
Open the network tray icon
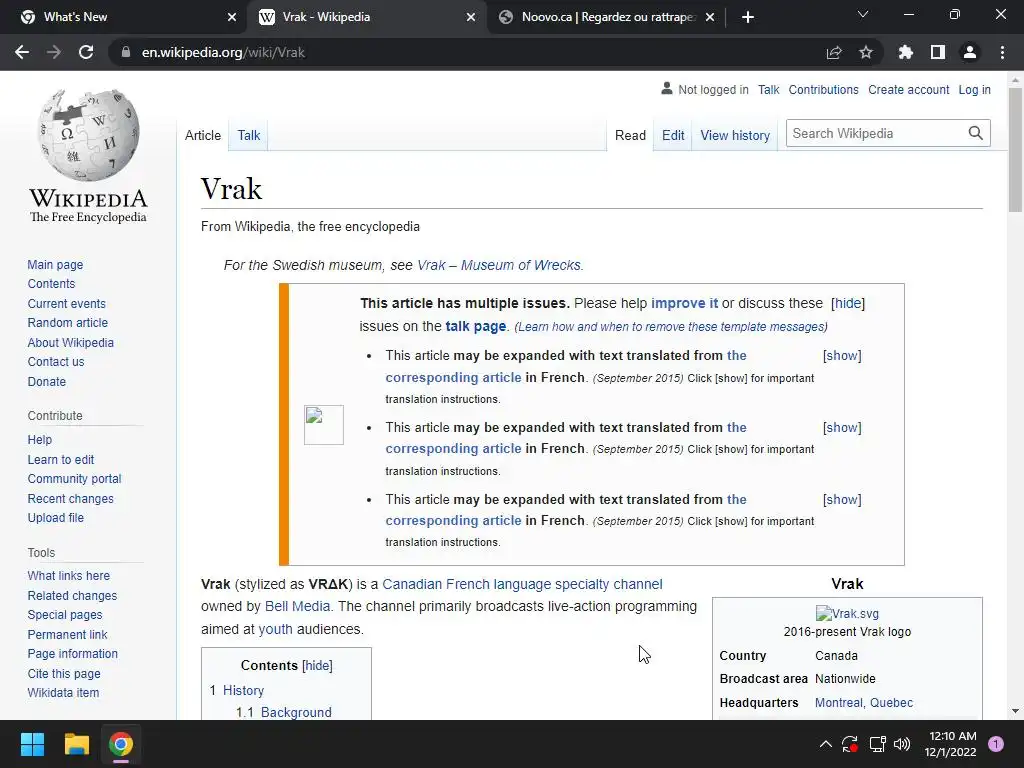pos(877,744)
